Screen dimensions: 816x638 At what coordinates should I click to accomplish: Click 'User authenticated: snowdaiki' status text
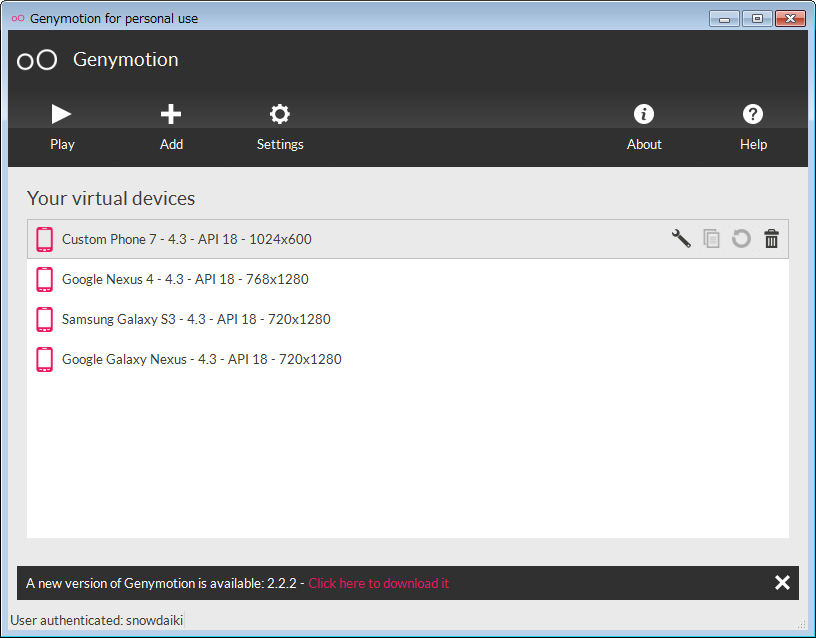click(x=96, y=620)
